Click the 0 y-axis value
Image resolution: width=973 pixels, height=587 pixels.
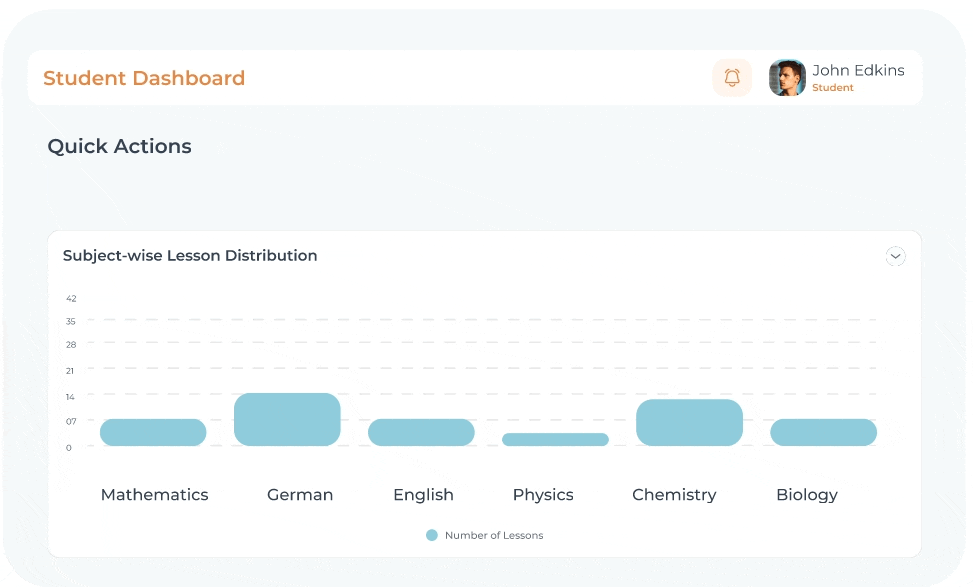(x=69, y=447)
